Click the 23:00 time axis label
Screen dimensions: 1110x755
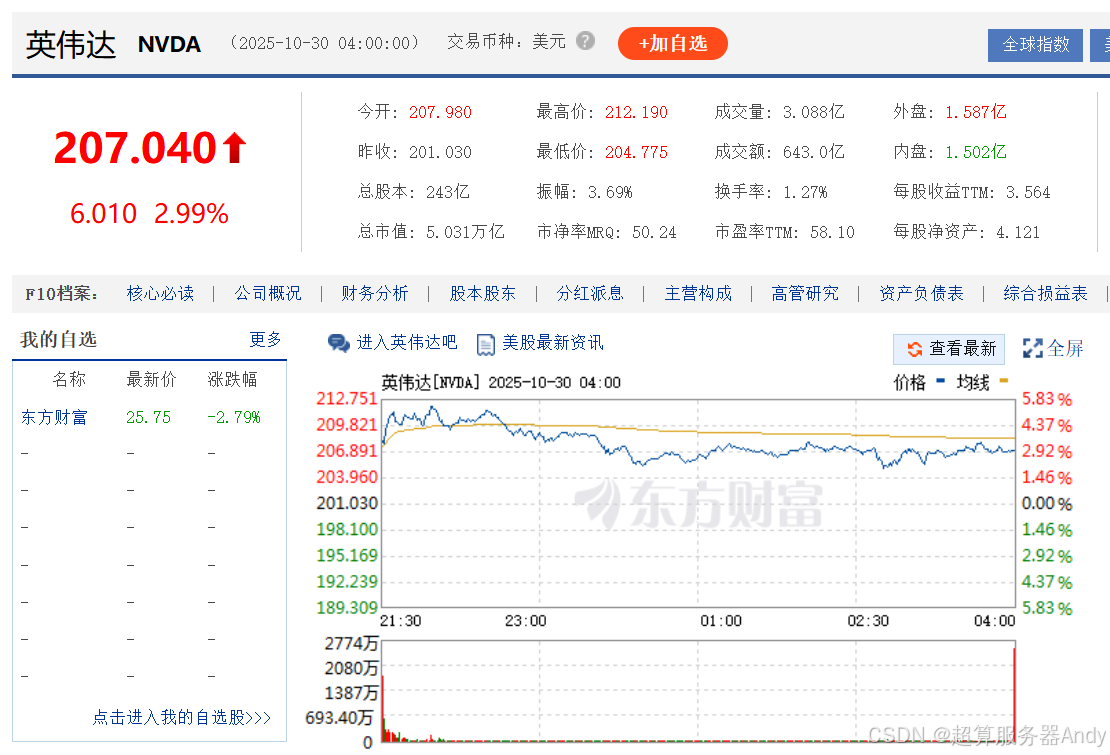point(525,621)
